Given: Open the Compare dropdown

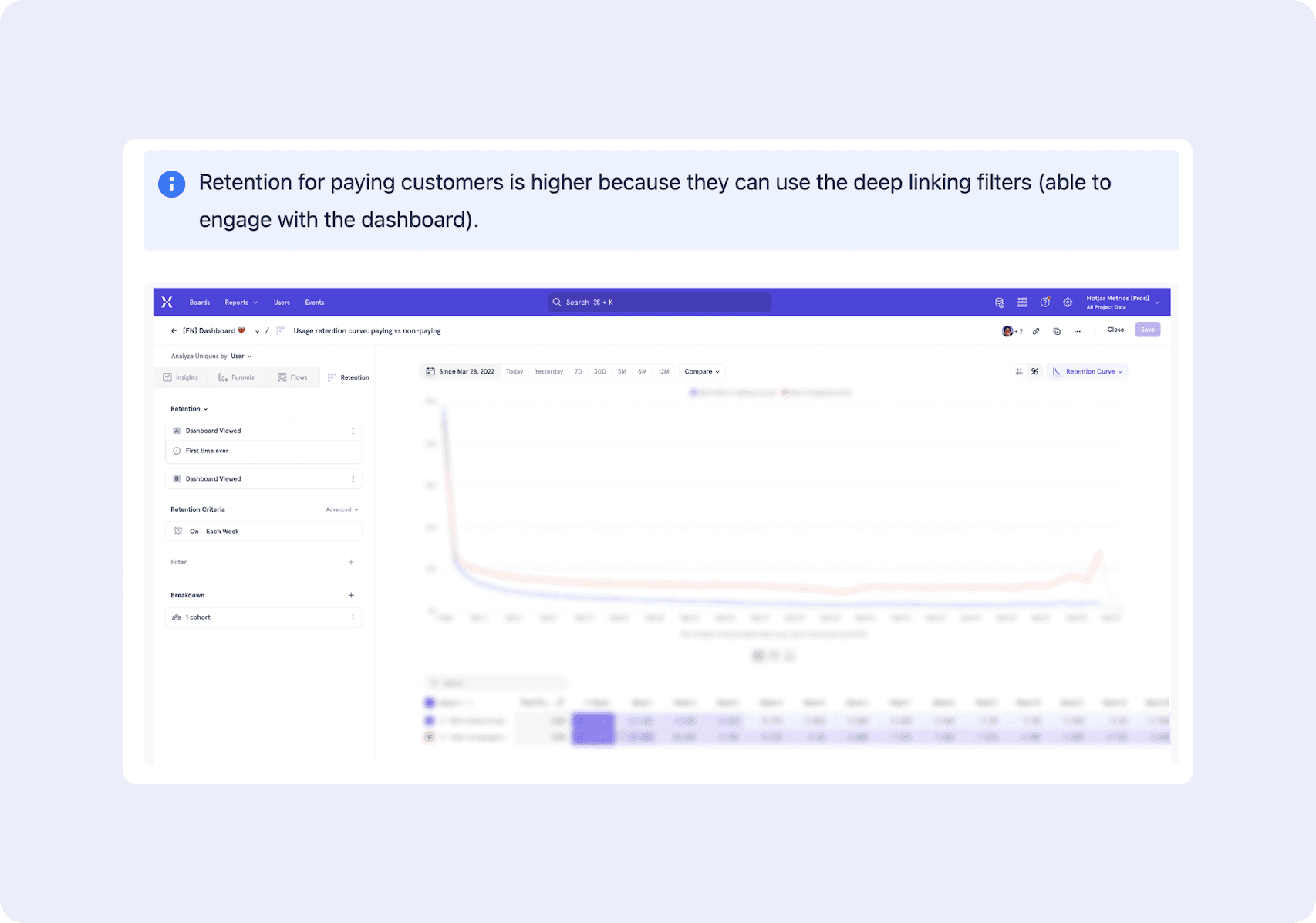Looking at the screenshot, I should coord(702,372).
